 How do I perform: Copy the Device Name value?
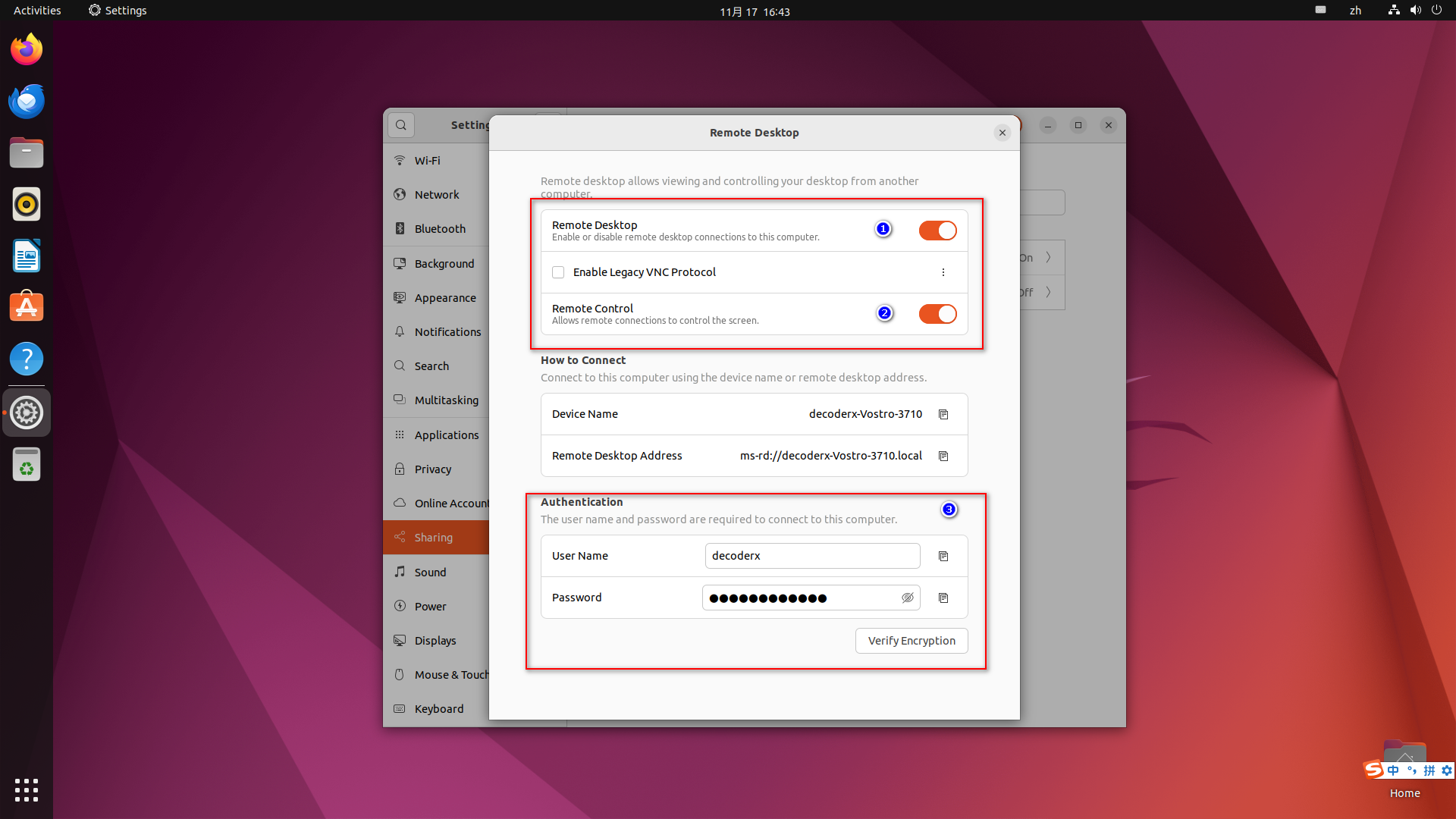click(x=943, y=414)
